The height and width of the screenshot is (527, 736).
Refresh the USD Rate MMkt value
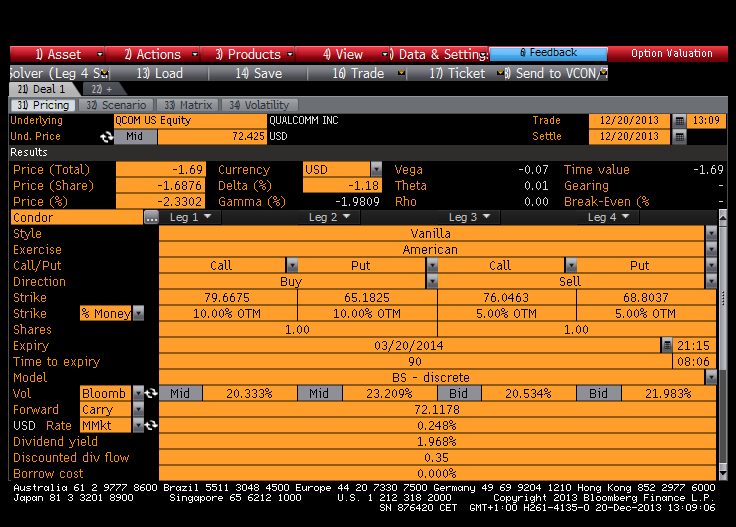[151, 426]
